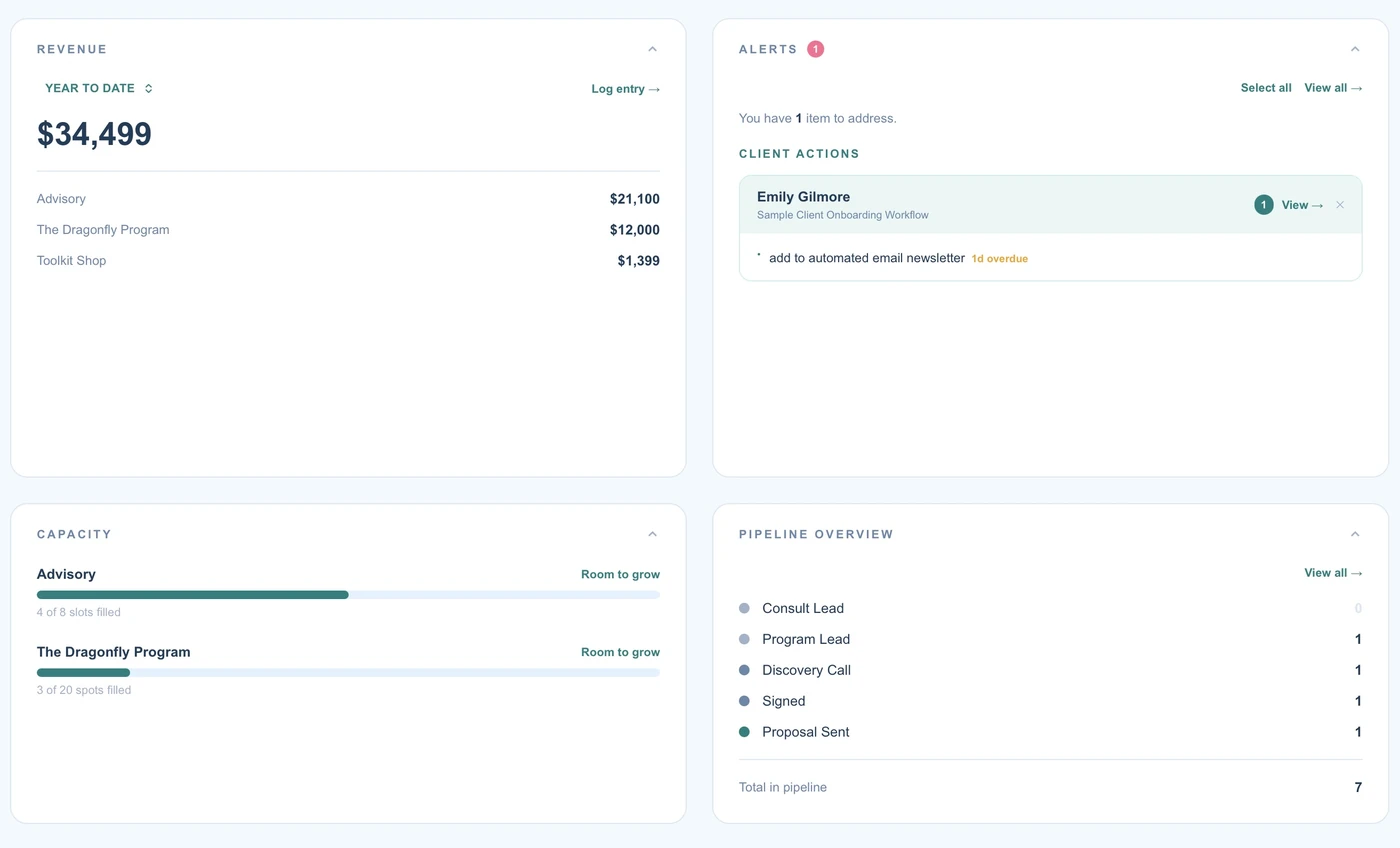1400x848 pixels.
Task: Click 3 of 20 spots filled text
Action: tap(84, 690)
